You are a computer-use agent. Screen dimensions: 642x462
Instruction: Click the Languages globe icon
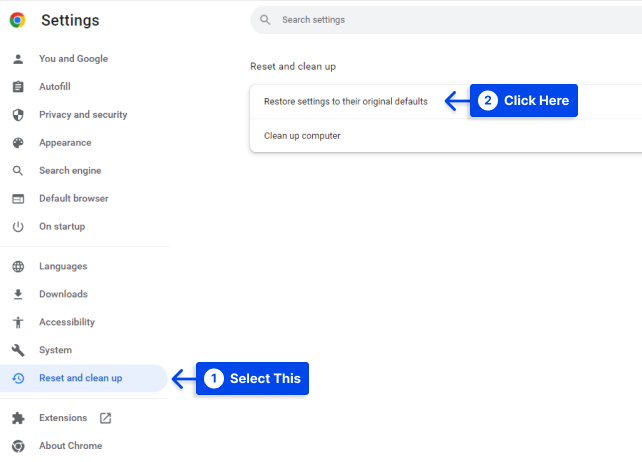[x=18, y=267]
